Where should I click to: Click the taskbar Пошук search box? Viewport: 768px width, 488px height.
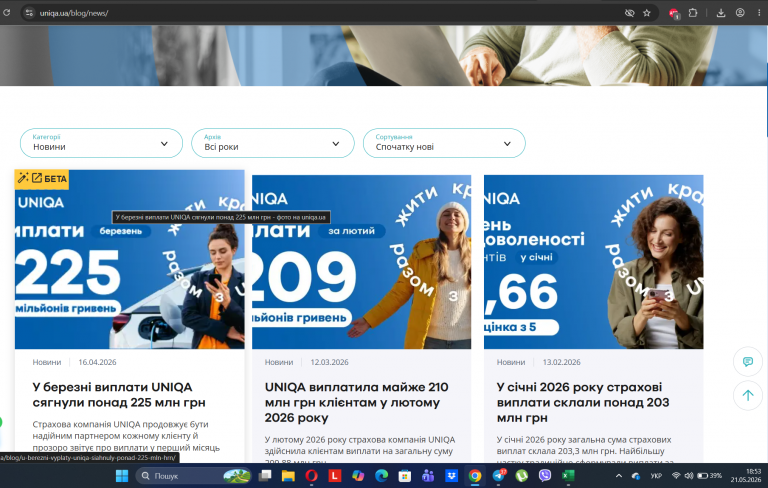pyautogui.click(x=193, y=476)
